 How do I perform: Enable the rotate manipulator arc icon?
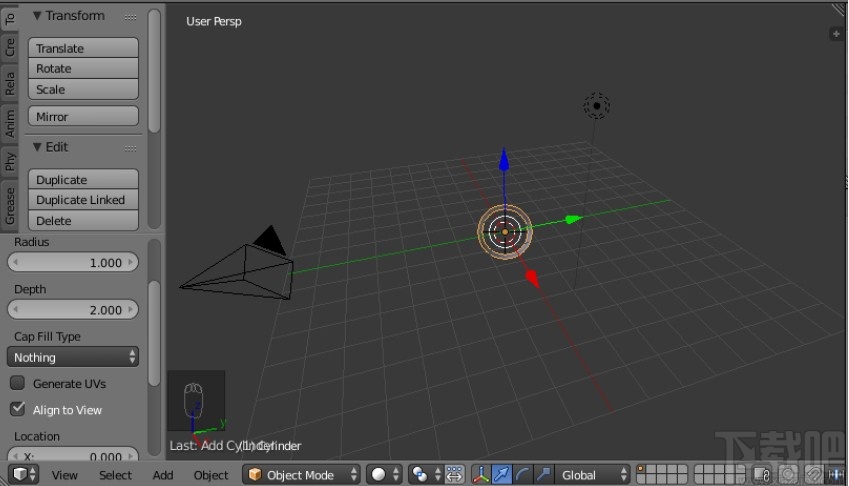[x=523, y=475]
